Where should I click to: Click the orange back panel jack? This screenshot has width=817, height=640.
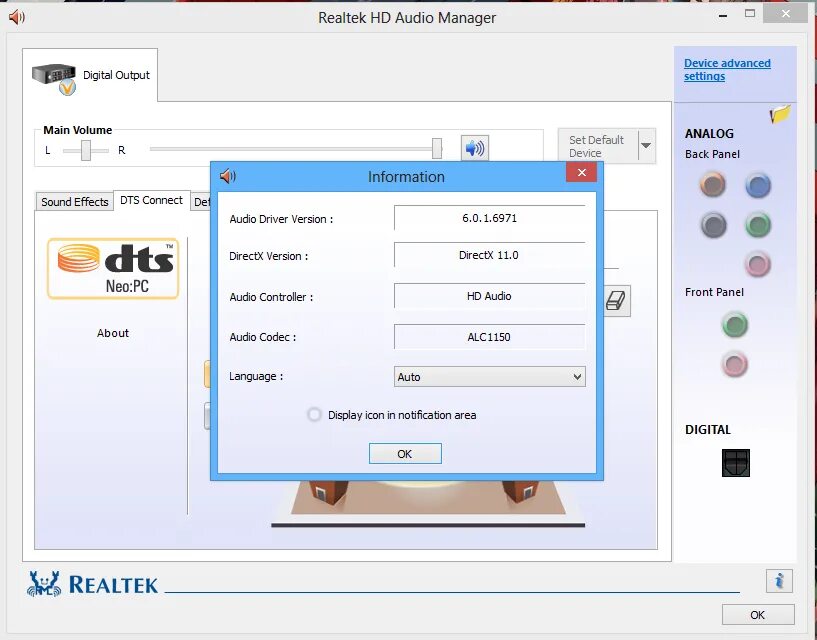coord(712,185)
